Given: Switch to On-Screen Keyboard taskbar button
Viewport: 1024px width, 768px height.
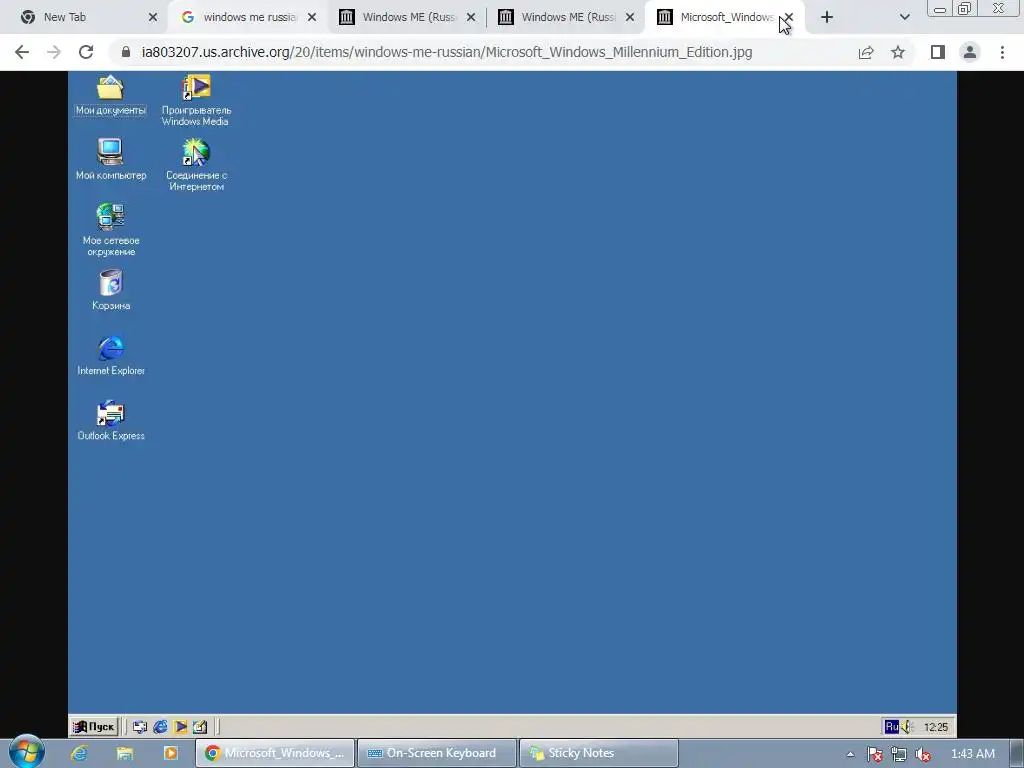Looking at the screenshot, I should [437, 753].
